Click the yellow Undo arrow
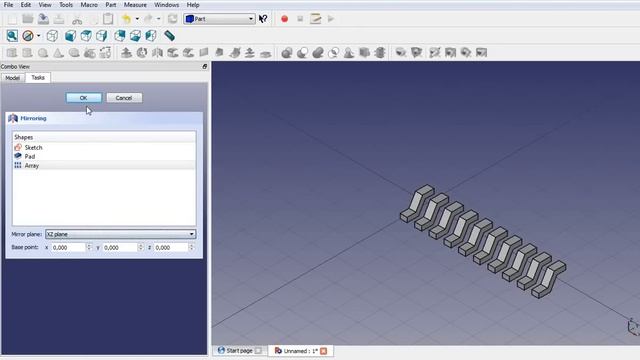Image resolution: width=640 pixels, height=360 pixels. click(127, 19)
